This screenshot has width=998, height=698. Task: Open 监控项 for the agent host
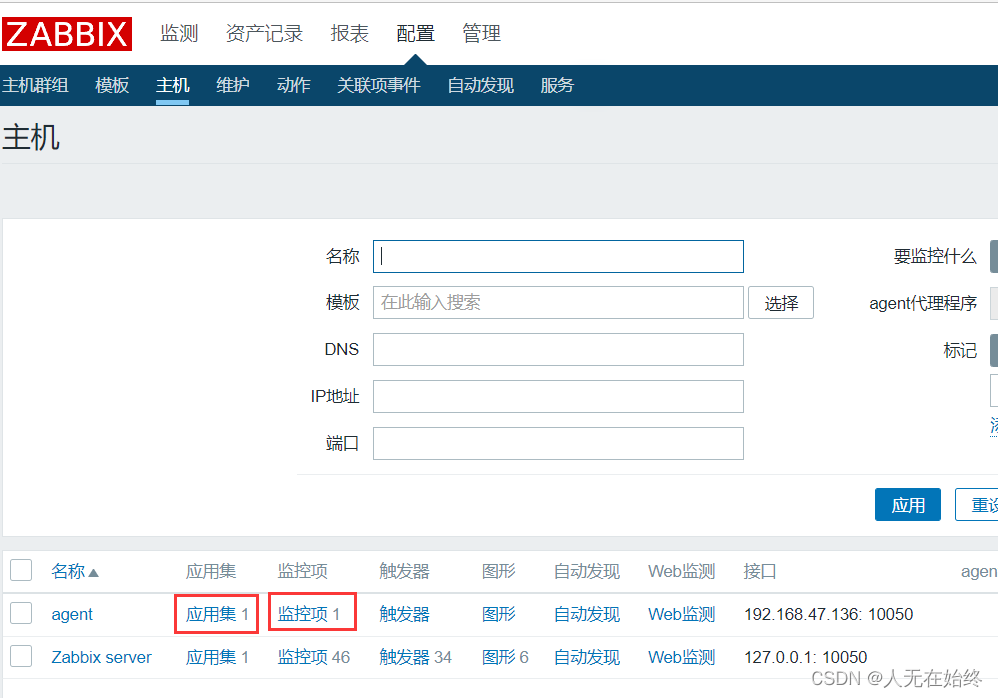(303, 614)
